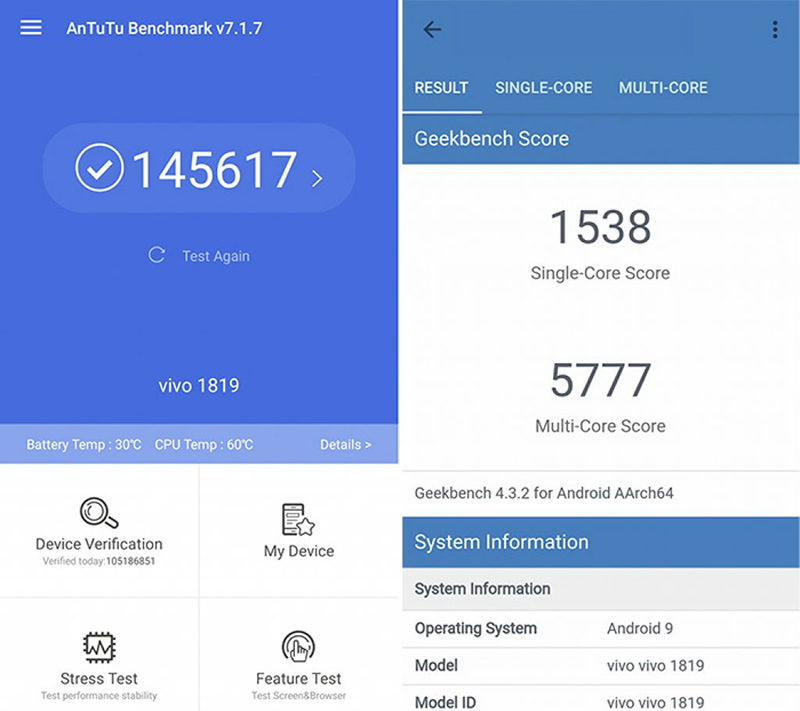Click the Operating System label in the system information table
Screen dimensions: 800x711
[476, 628]
